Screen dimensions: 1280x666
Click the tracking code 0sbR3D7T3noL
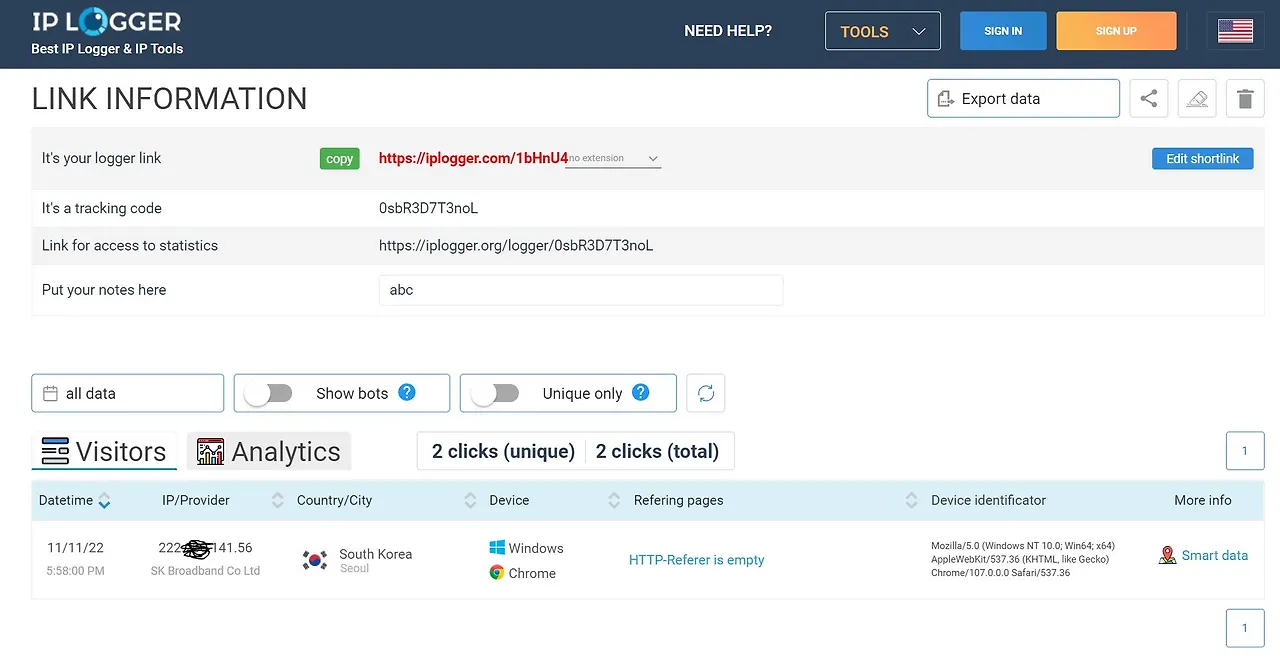pos(428,208)
